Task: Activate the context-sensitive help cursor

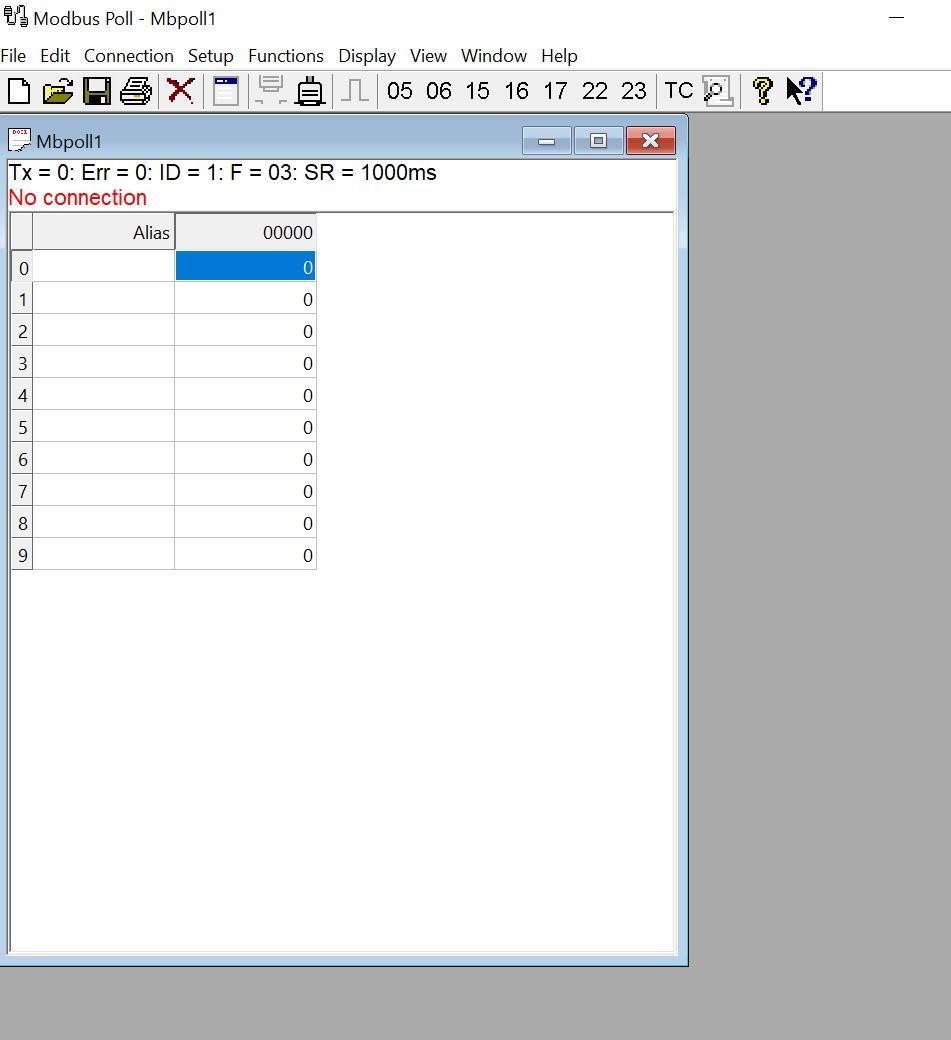Action: tap(798, 90)
